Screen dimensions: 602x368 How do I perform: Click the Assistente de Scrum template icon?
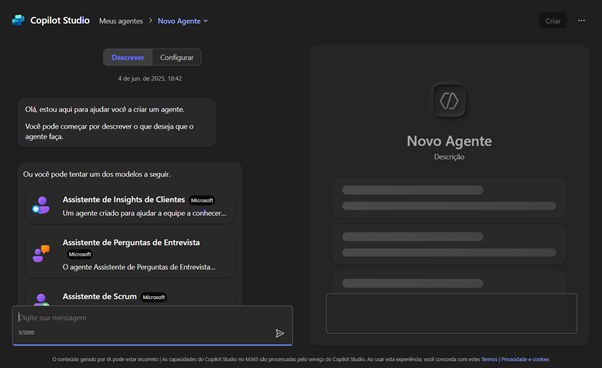pos(41,299)
